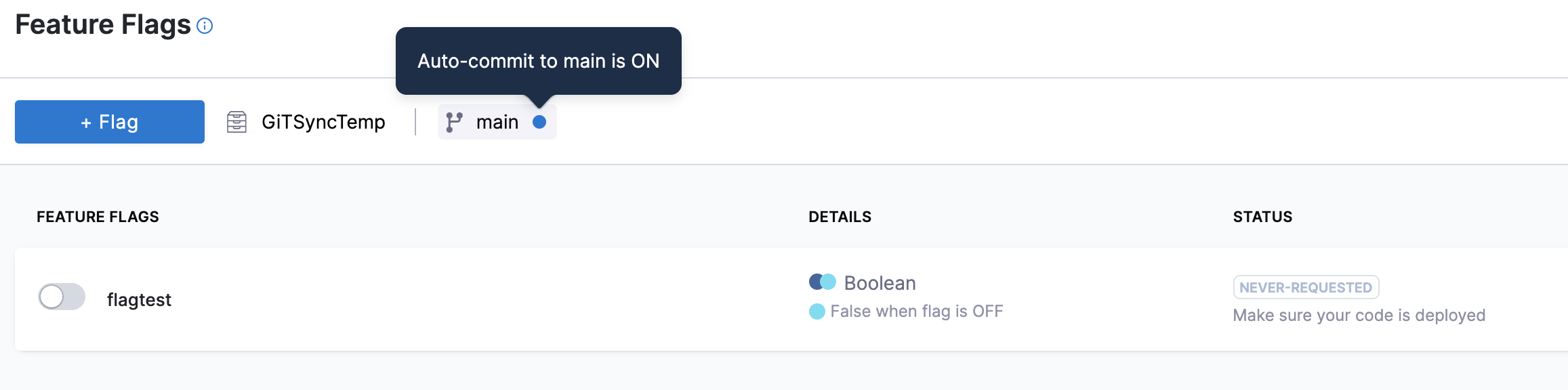Click the light blue False variation dot

pos(817,311)
